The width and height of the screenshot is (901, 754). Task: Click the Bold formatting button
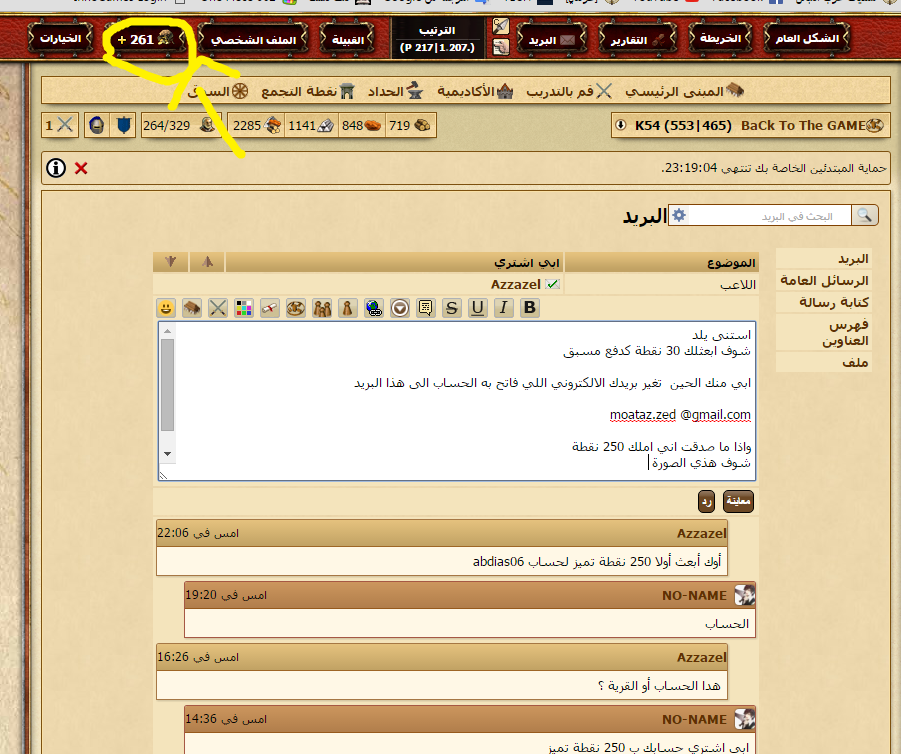coord(529,308)
